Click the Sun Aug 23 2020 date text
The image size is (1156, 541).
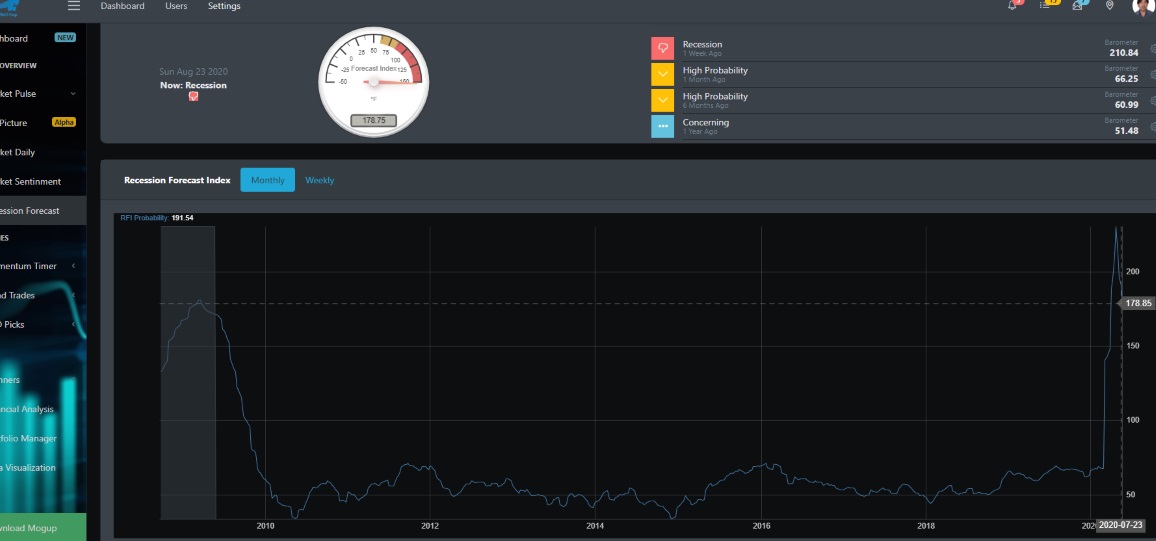pyautogui.click(x=193, y=71)
